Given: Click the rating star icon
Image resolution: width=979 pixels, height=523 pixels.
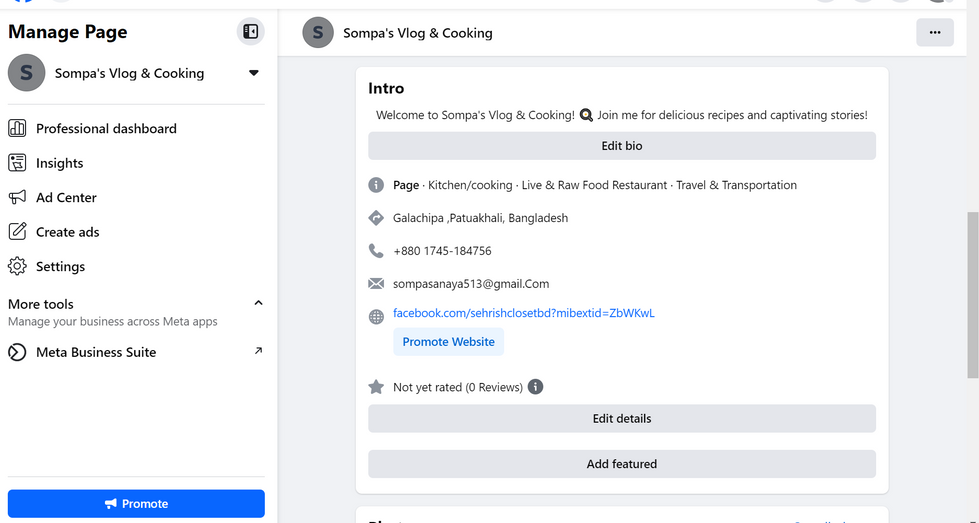Looking at the screenshot, I should coord(376,387).
